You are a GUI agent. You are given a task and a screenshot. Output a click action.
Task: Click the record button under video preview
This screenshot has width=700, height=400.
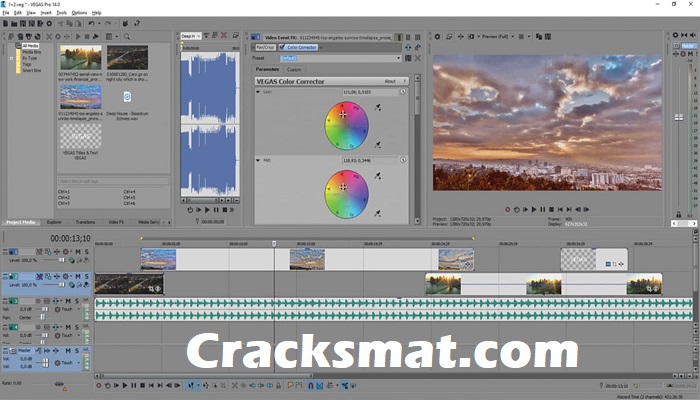click(x=508, y=209)
